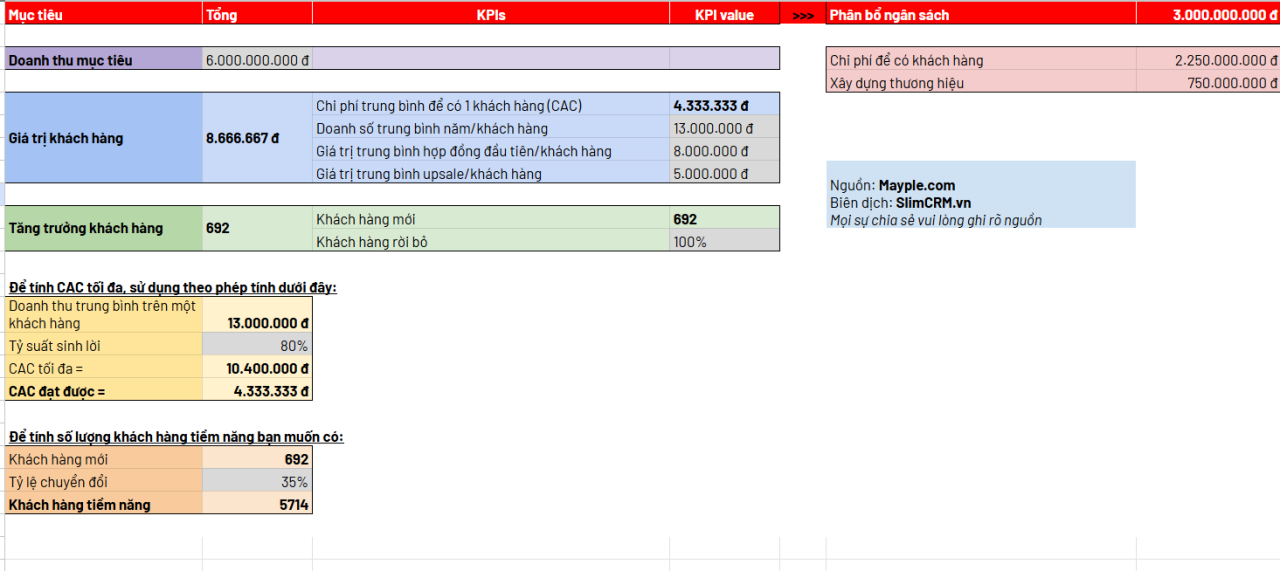Viewport: 1280px width, 571px height.
Task: Select the 'KPIs' header cell
Action: pos(491,14)
